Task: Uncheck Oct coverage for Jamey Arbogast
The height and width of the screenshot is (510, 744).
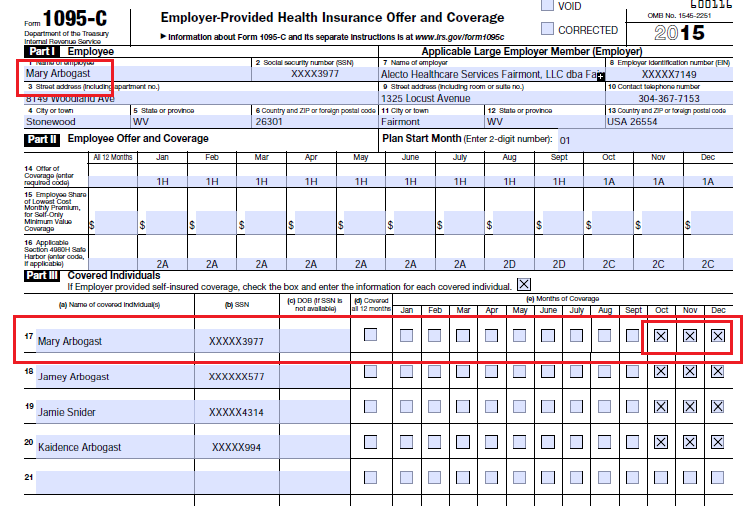Action: tap(661, 371)
